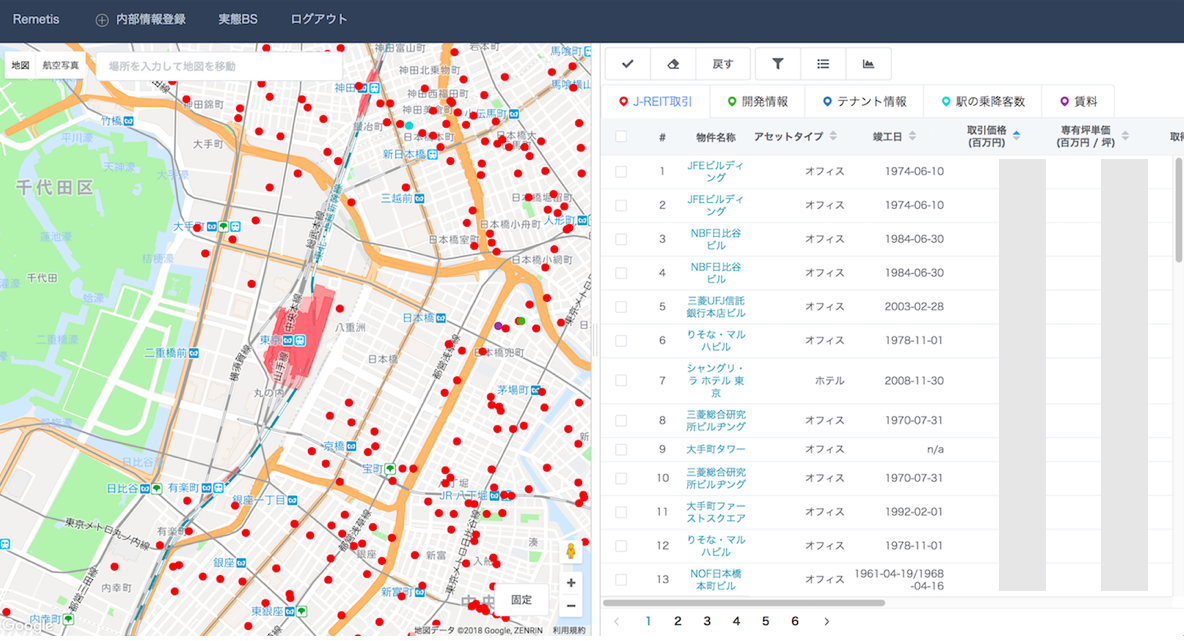Viewport: 1184px width, 641px height.
Task: Check the row 11 大手町ファーストスクエア checkbox
Action: [621, 512]
